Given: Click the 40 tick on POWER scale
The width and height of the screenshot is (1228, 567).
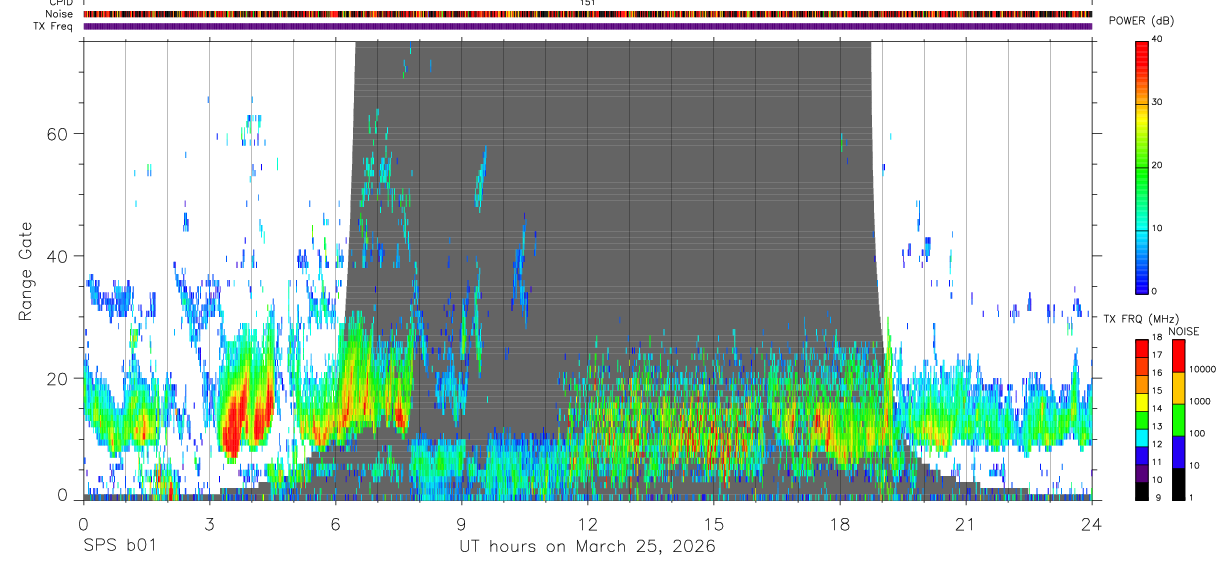Looking at the screenshot, I should point(1158,39).
